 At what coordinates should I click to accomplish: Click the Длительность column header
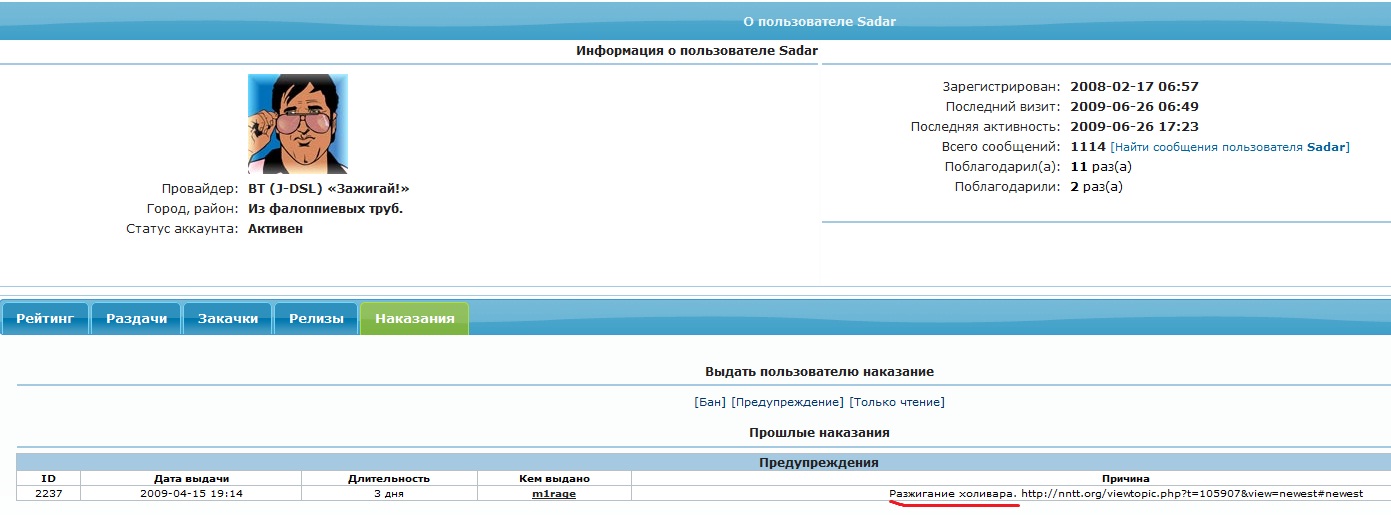[x=389, y=479]
